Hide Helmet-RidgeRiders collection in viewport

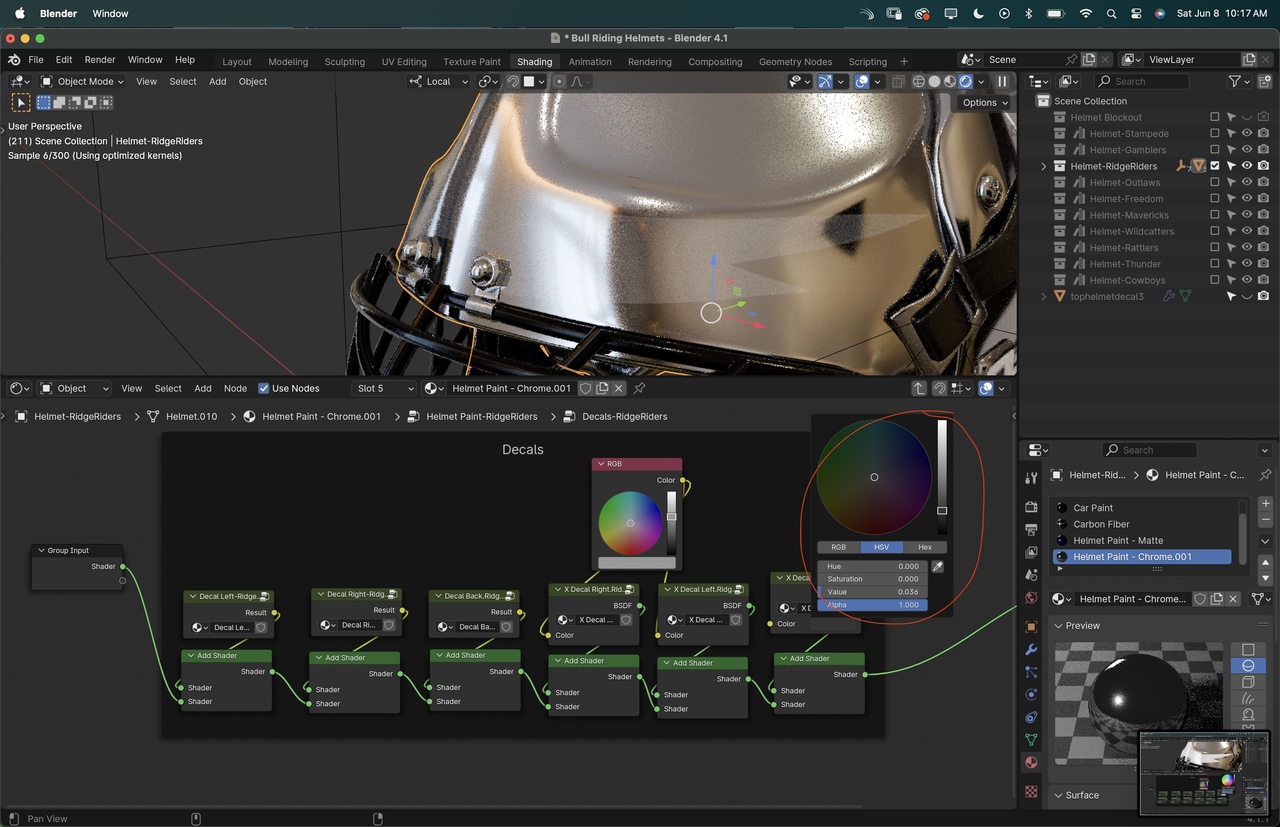(x=1247, y=166)
